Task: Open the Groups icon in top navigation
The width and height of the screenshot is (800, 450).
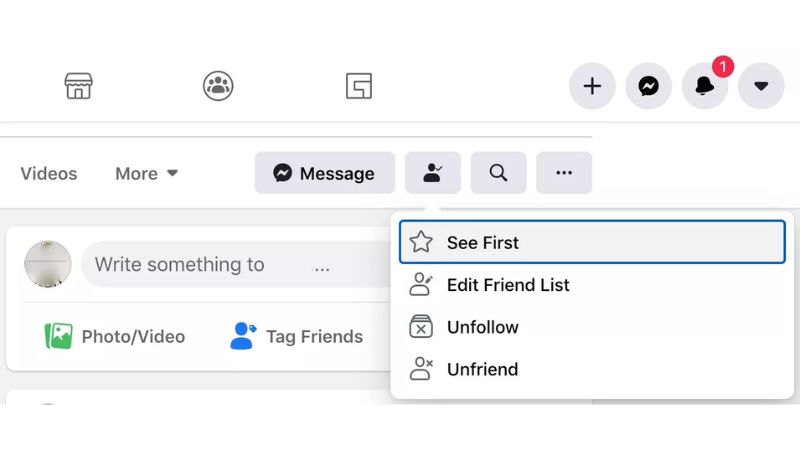Action: coord(218,86)
